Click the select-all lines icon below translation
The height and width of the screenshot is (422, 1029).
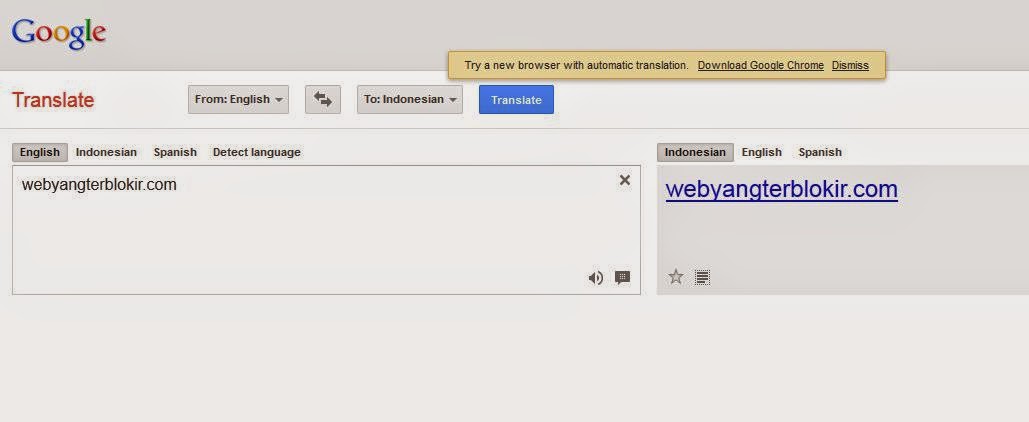[702, 278]
